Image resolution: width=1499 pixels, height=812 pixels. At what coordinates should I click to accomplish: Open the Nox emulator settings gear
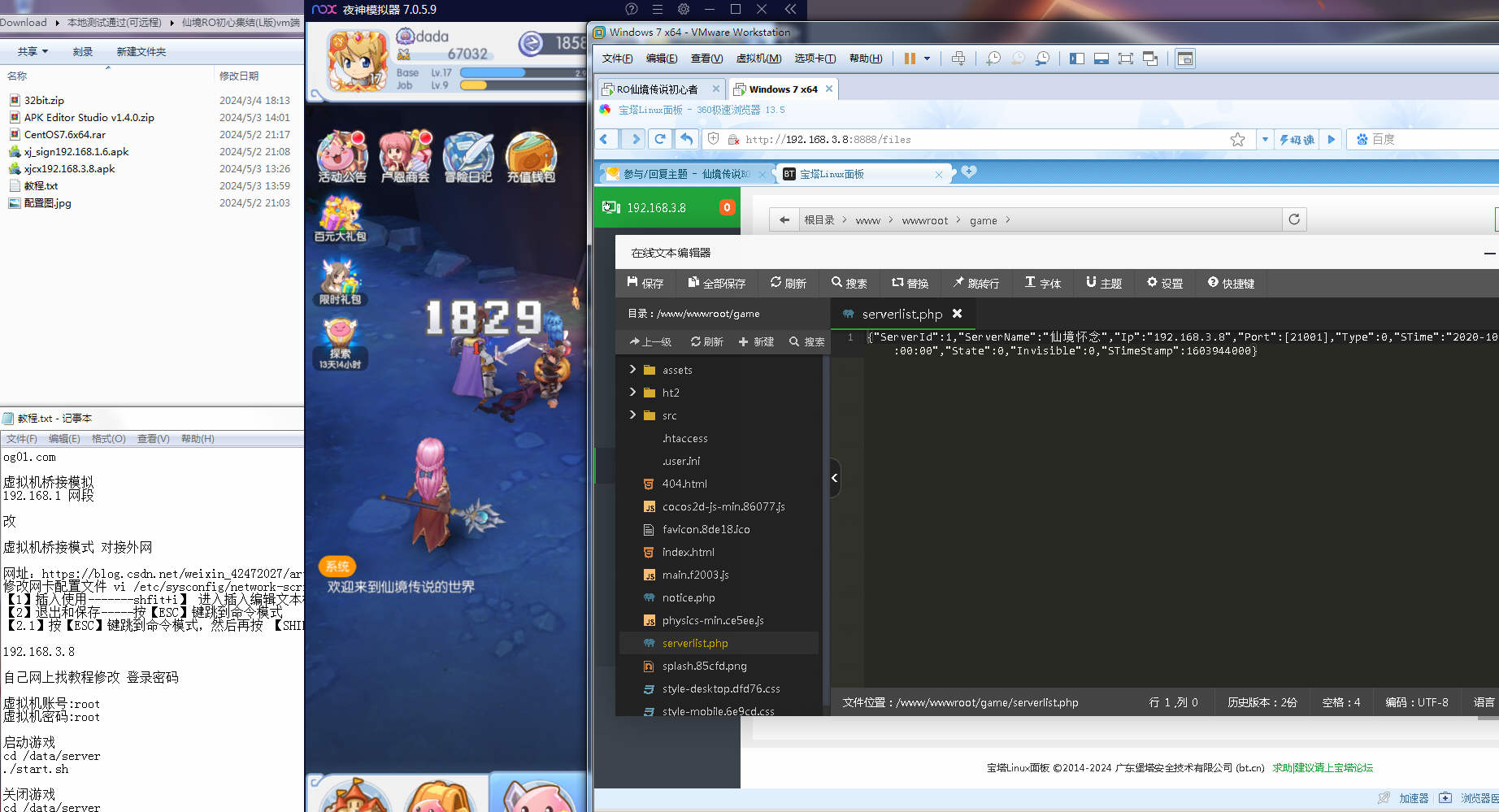684,9
